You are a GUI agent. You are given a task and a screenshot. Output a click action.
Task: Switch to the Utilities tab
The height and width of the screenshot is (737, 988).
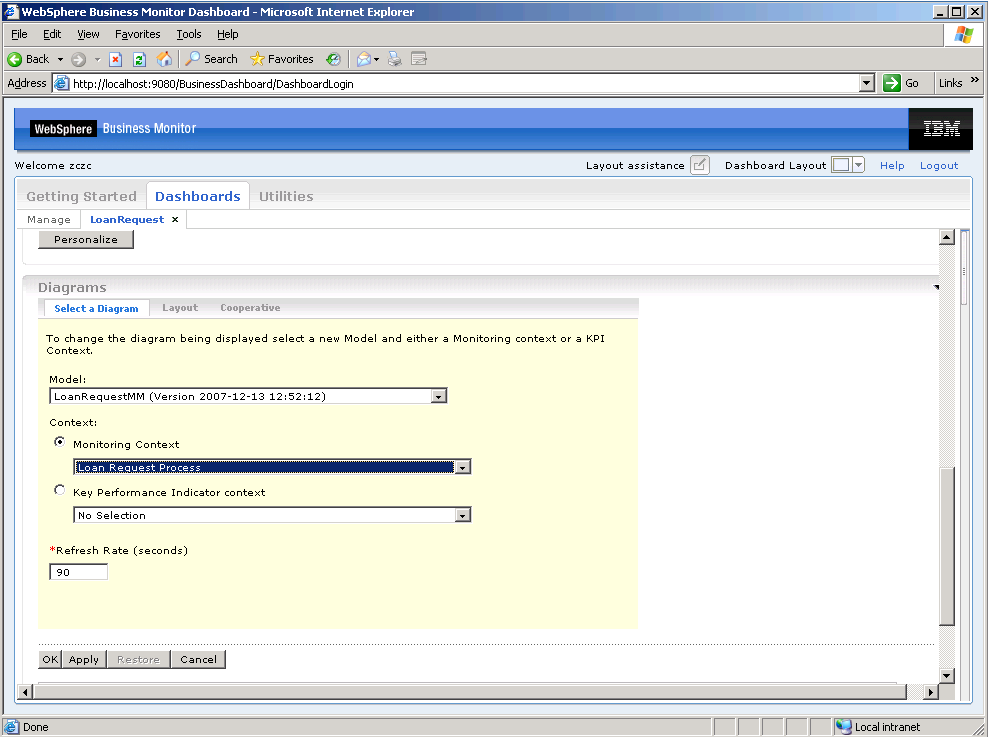(286, 196)
